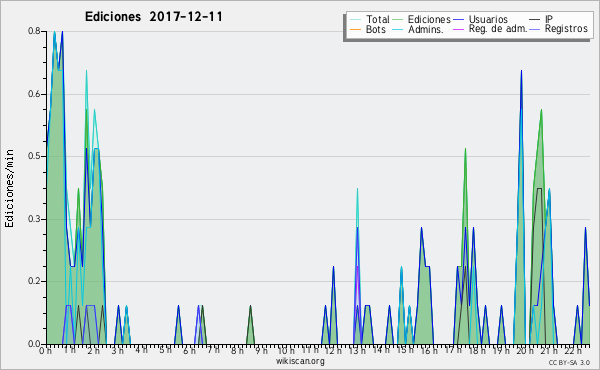Click the Registros legend label
Image resolution: width=600 pixels, height=370 pixels.
566,29
